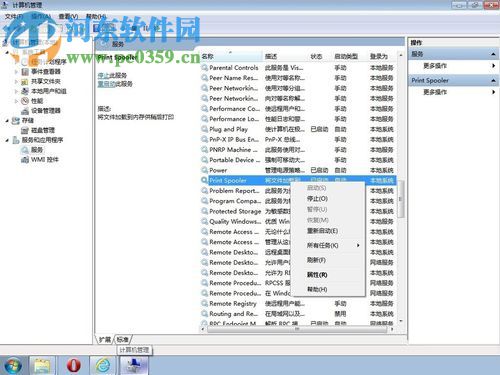Switch to the 标准 tab

click(122, 340)
